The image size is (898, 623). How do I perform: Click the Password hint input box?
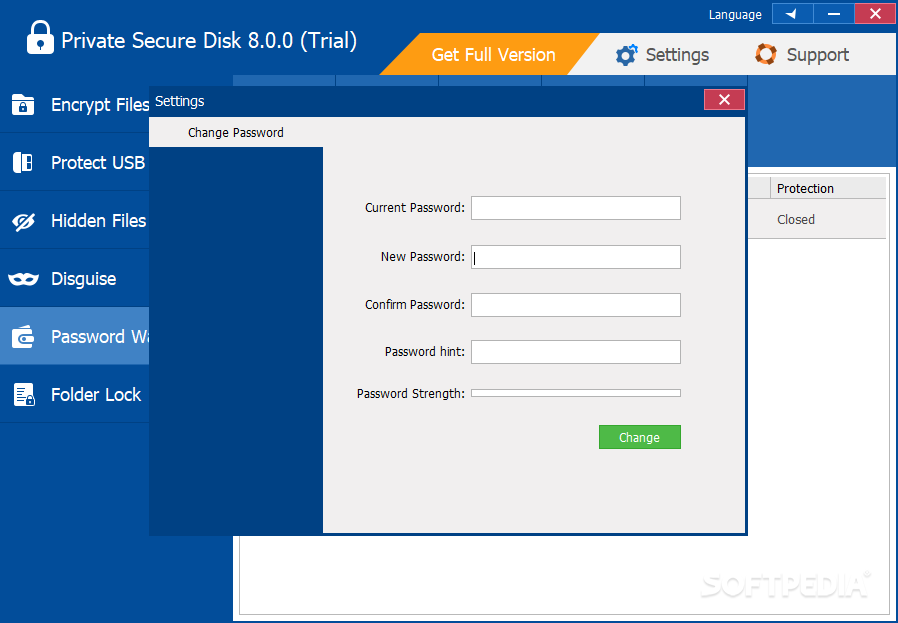pos(576,352)
